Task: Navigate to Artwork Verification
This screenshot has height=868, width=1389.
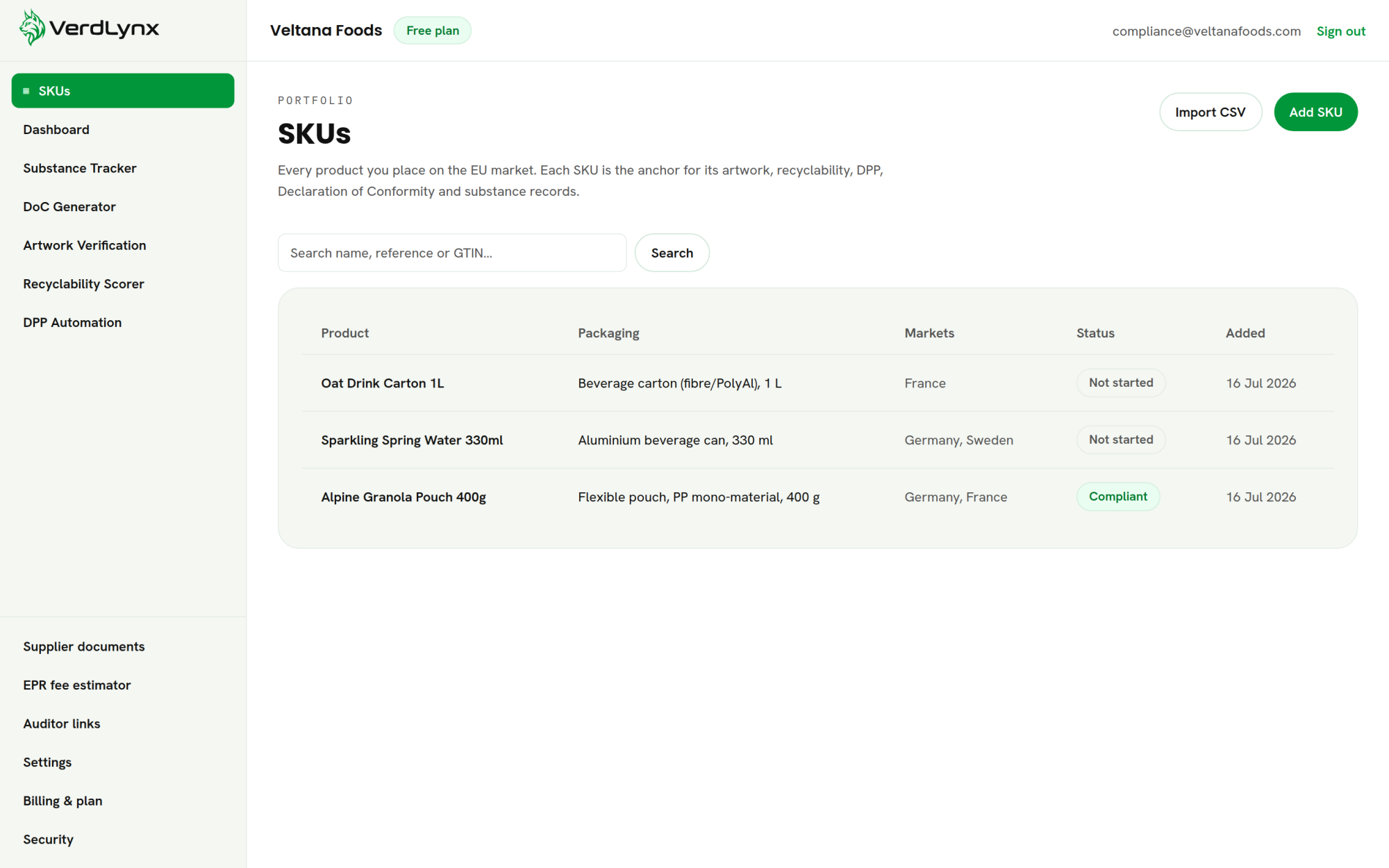Action: point(85,245)
